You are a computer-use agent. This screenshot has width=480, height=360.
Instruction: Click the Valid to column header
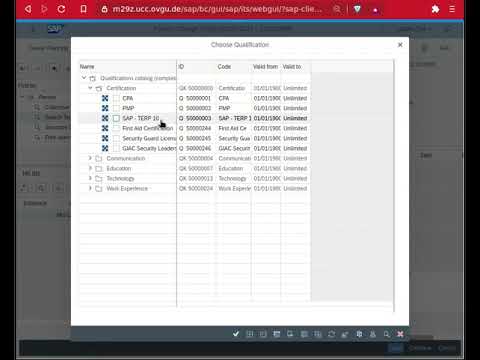click(295, 67)
